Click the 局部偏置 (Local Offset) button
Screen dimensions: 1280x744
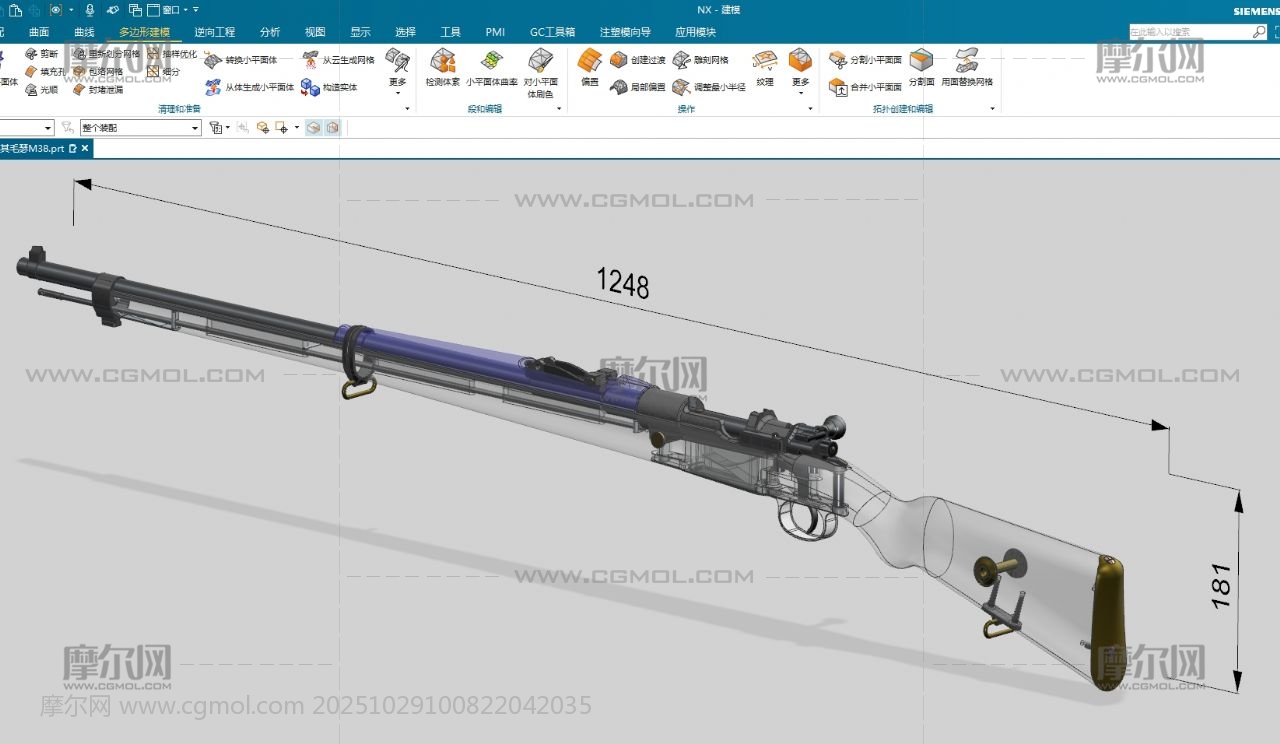click(638, 88)
